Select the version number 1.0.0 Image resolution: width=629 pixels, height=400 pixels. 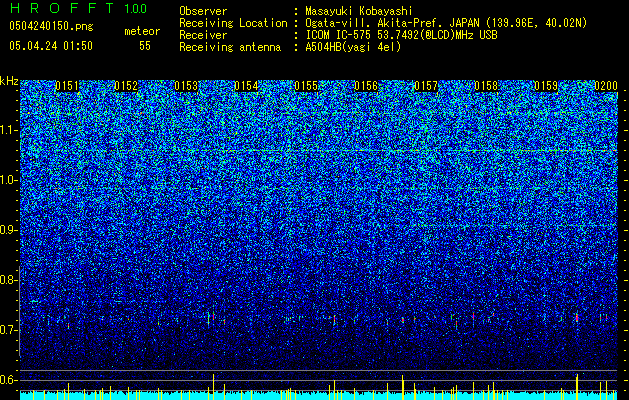(x=136, y=9)
